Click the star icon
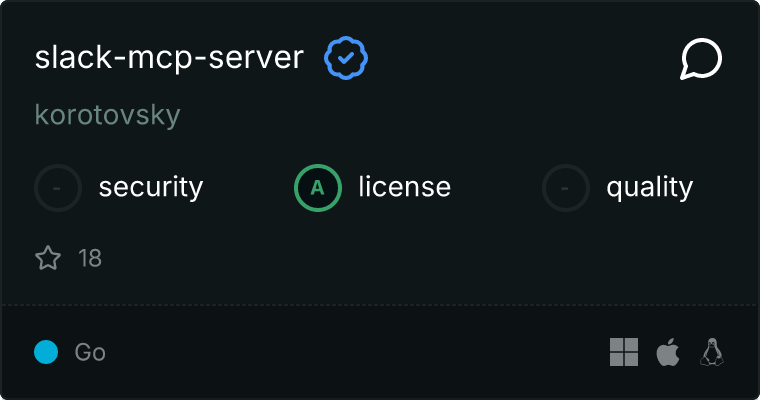760x400 pixels. click(x=48, y=259)
